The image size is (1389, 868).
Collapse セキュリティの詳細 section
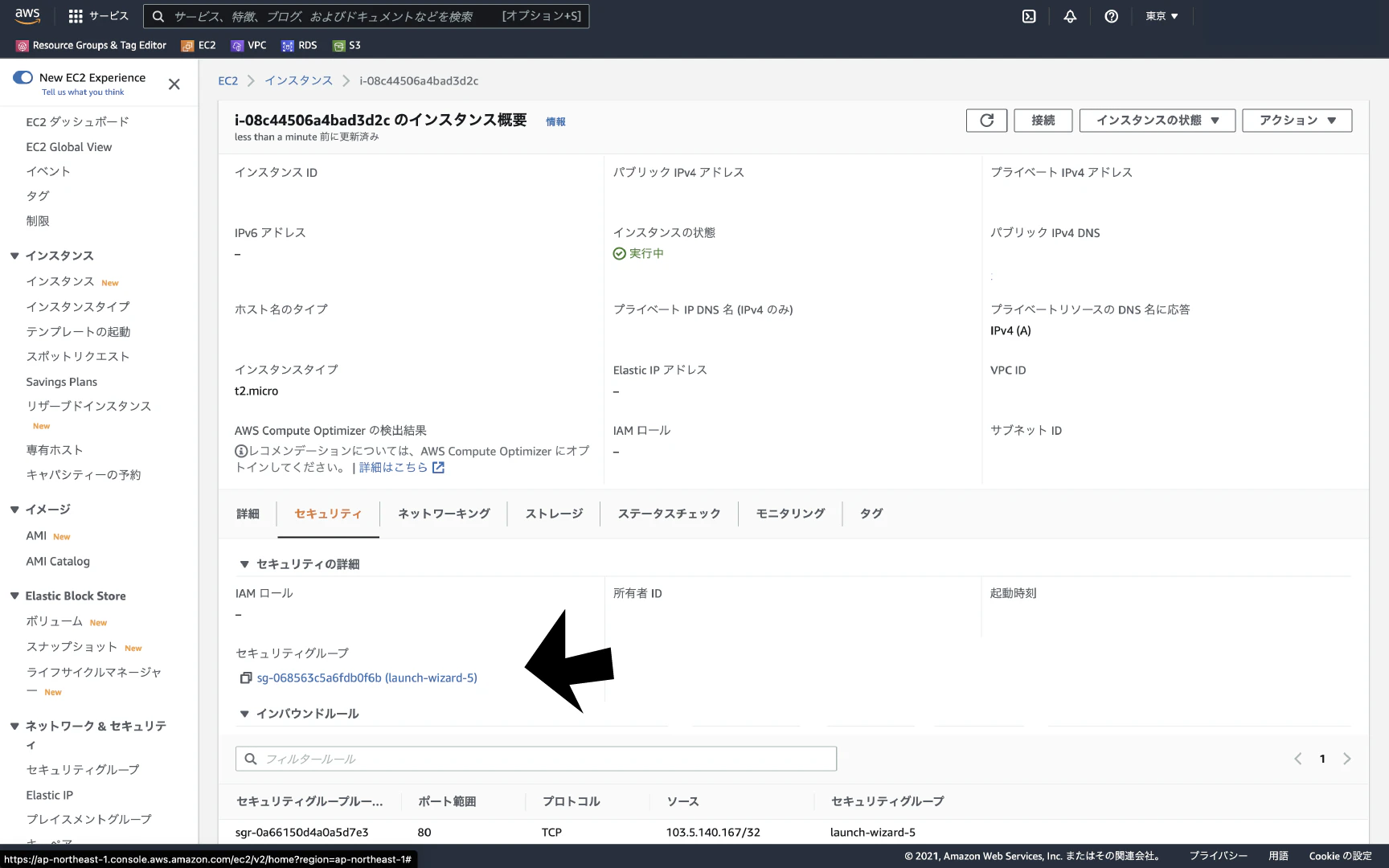click(x=244, y=564)
